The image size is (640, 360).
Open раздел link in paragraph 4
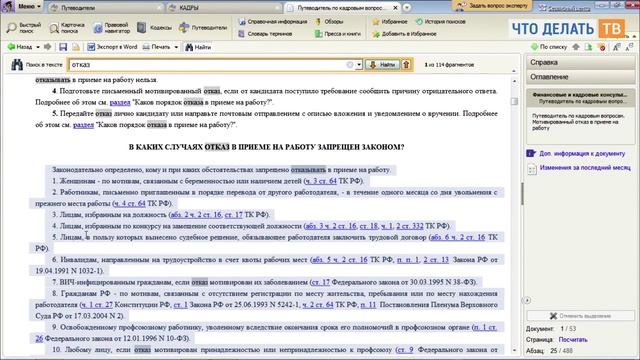coord(120,102)
